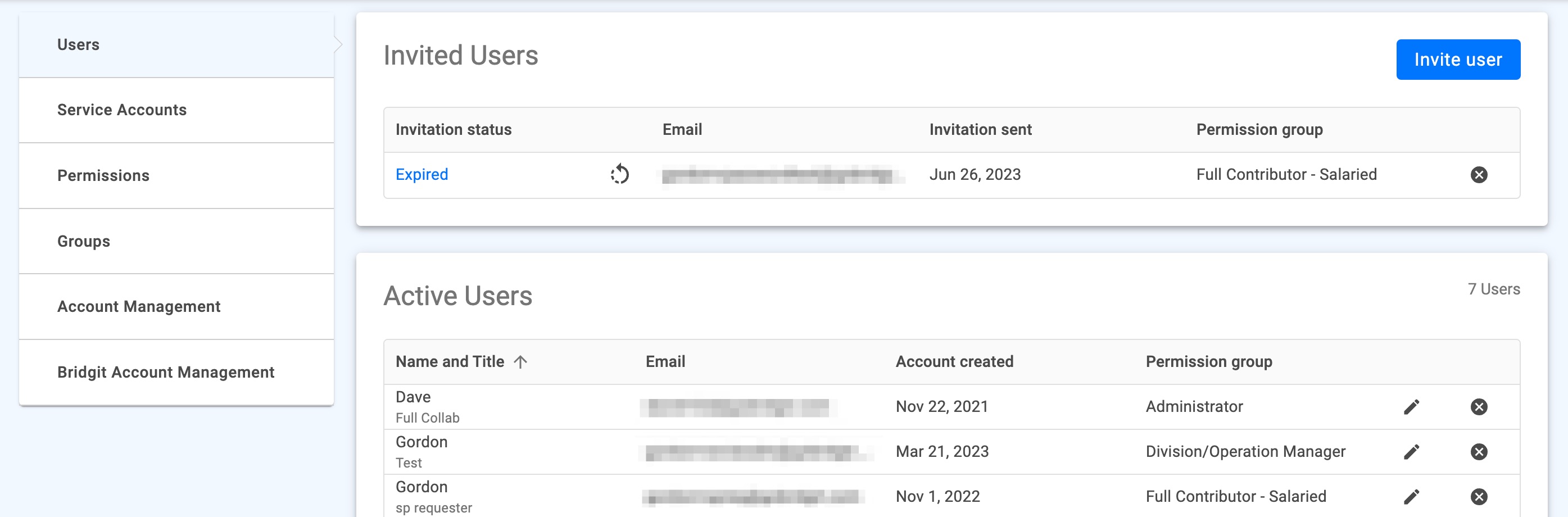Open the Expired invitation status link
Viewport: 1568px width, 517px height.
pos(421,175)
